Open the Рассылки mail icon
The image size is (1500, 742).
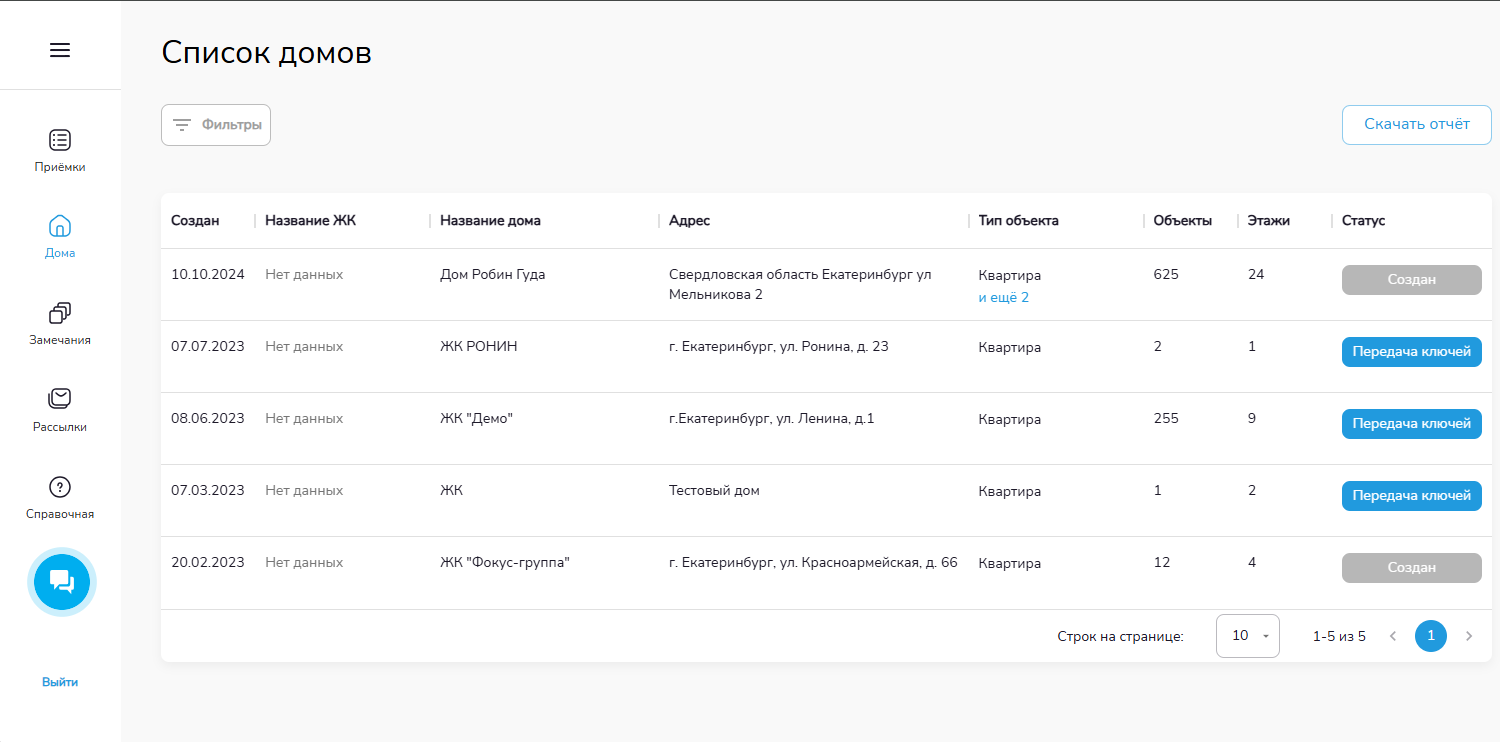(x=60, y=399)
